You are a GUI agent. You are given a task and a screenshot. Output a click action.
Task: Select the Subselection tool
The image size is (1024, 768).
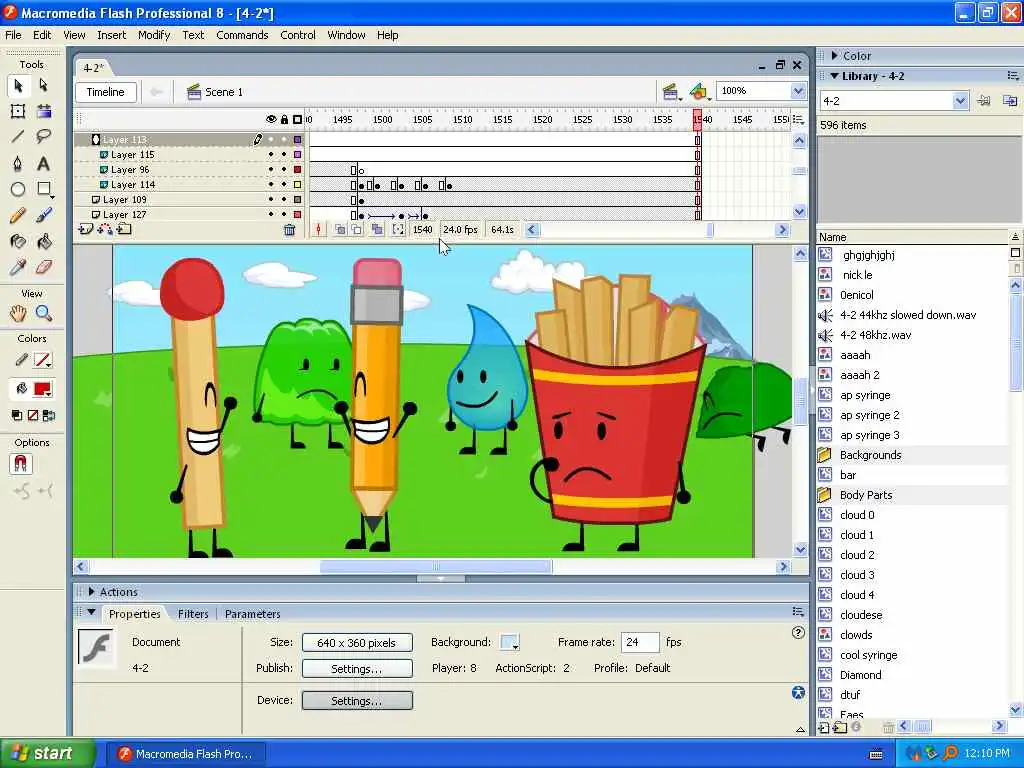click(x=44, y=86)
